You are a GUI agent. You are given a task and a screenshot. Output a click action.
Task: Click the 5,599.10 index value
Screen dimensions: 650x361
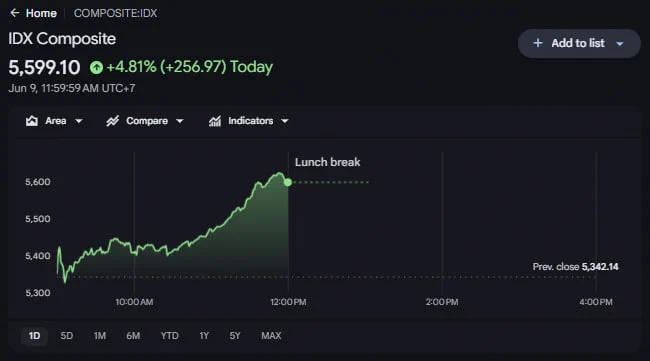tap(44, 68)
